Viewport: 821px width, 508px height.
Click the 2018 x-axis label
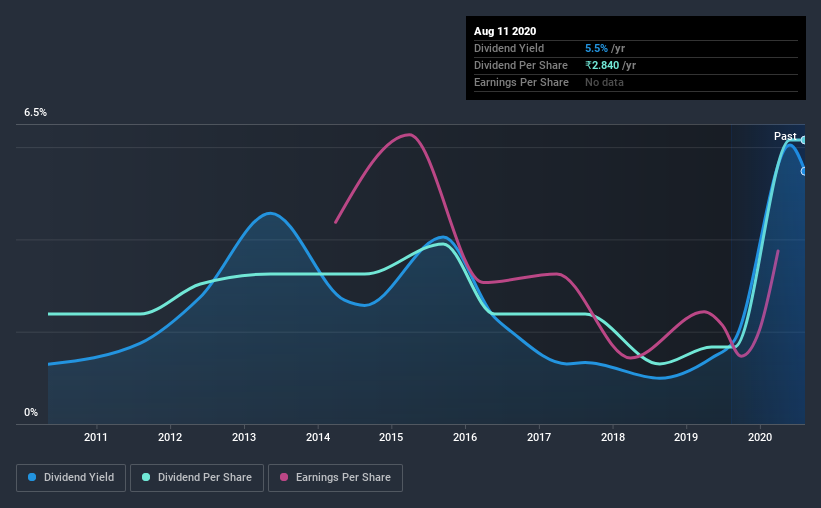coord(613,437)
